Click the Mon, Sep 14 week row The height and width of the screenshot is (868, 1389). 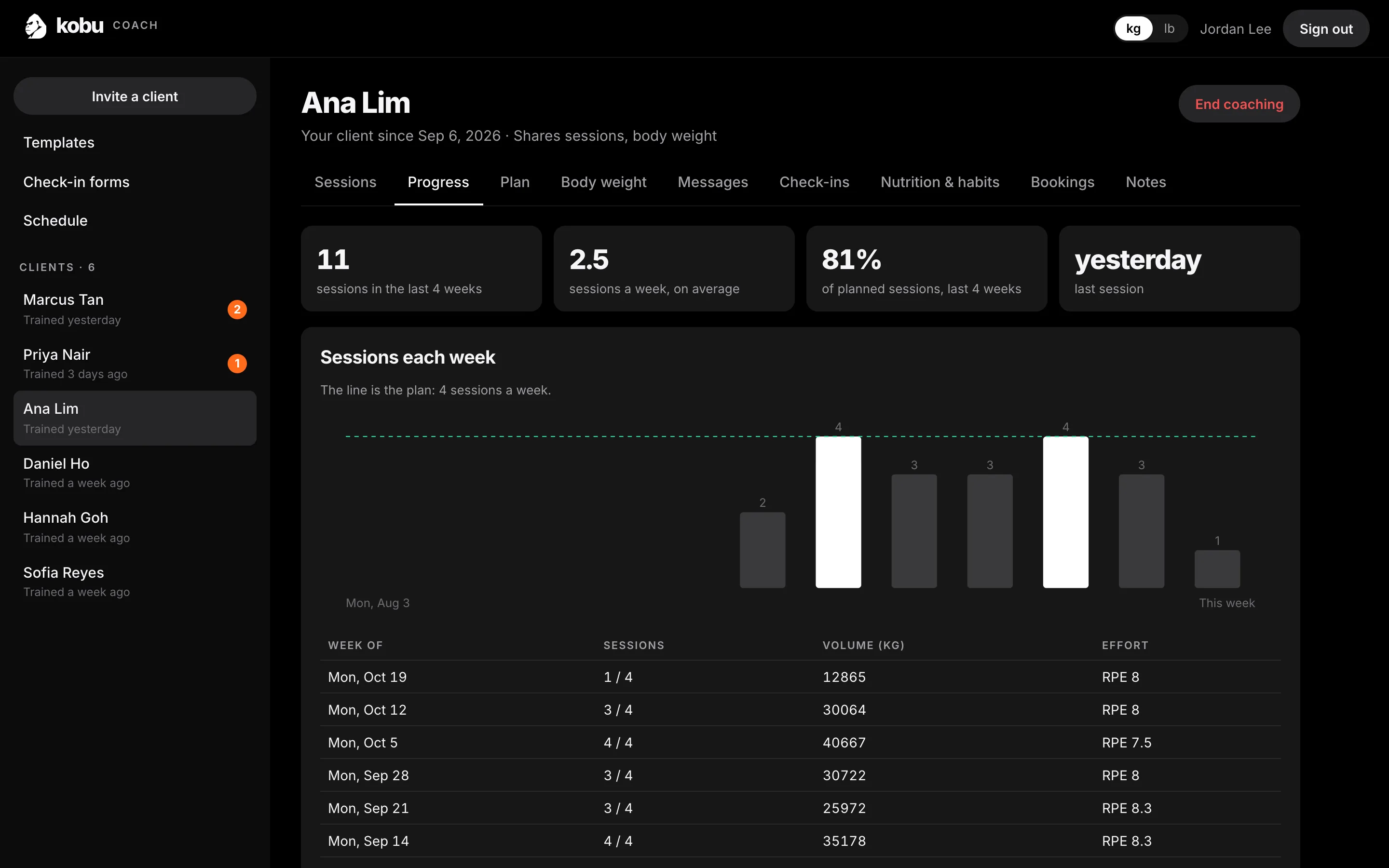click(x=800, y=841)
